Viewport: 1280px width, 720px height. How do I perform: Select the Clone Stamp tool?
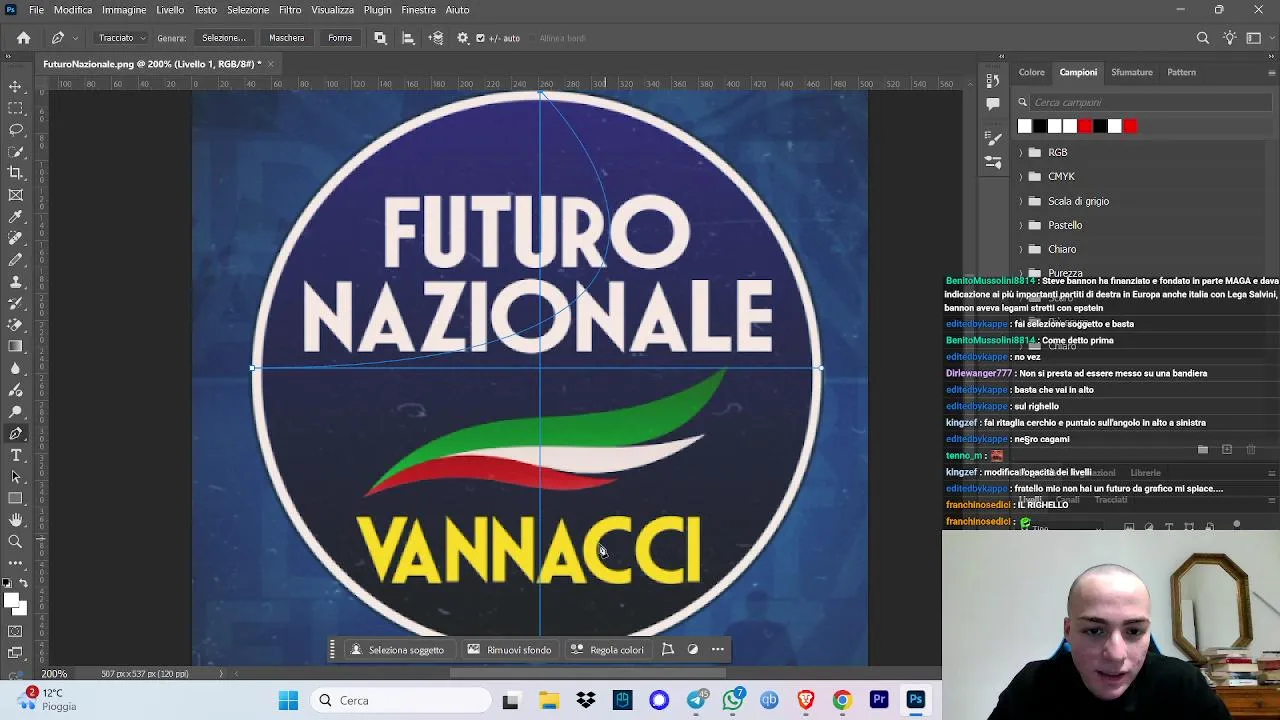pos(15,282)
